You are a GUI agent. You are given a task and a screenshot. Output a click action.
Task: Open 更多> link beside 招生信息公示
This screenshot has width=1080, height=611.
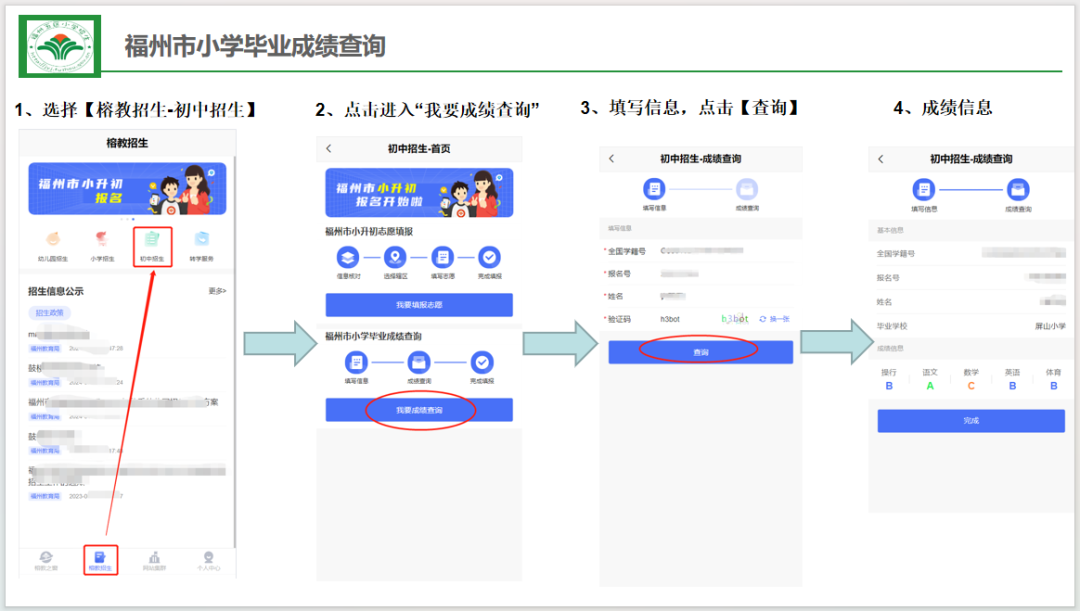pos(217,291)
